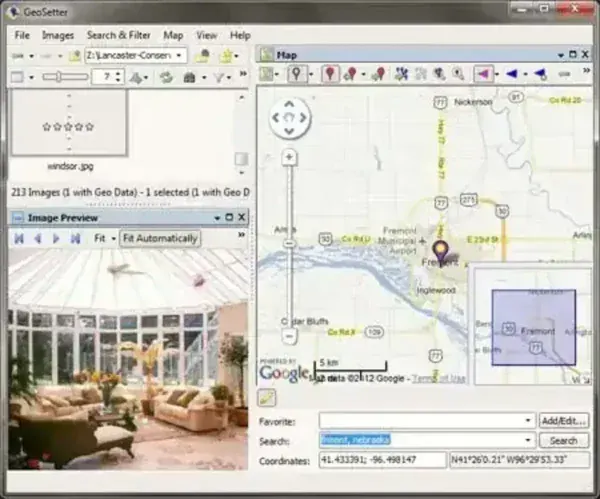
Task: Maximize the Image Preview panel
Action: (x=229, y=217)
